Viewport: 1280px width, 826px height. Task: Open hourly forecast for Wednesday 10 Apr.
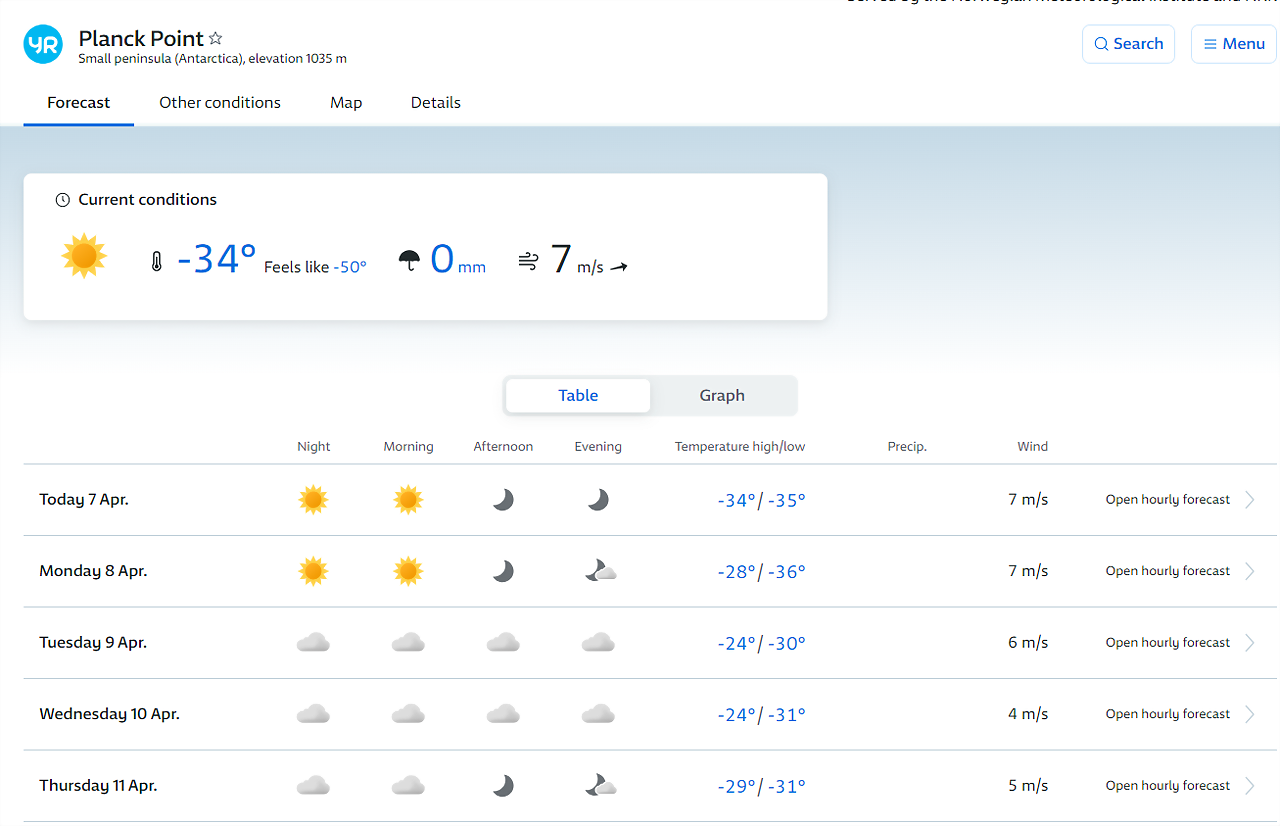pos(1168,714)
